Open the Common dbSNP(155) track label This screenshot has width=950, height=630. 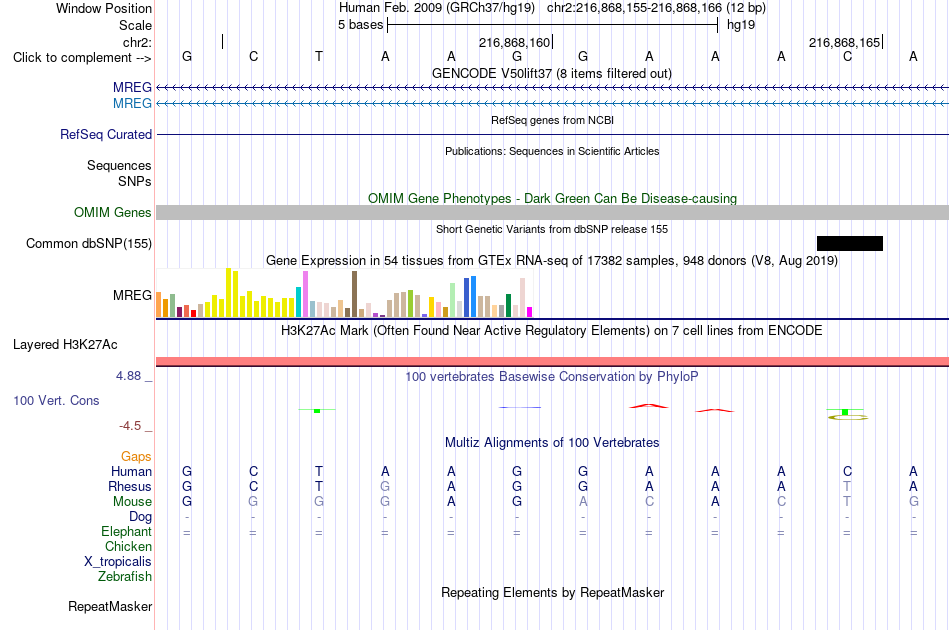tap(89, 244)
